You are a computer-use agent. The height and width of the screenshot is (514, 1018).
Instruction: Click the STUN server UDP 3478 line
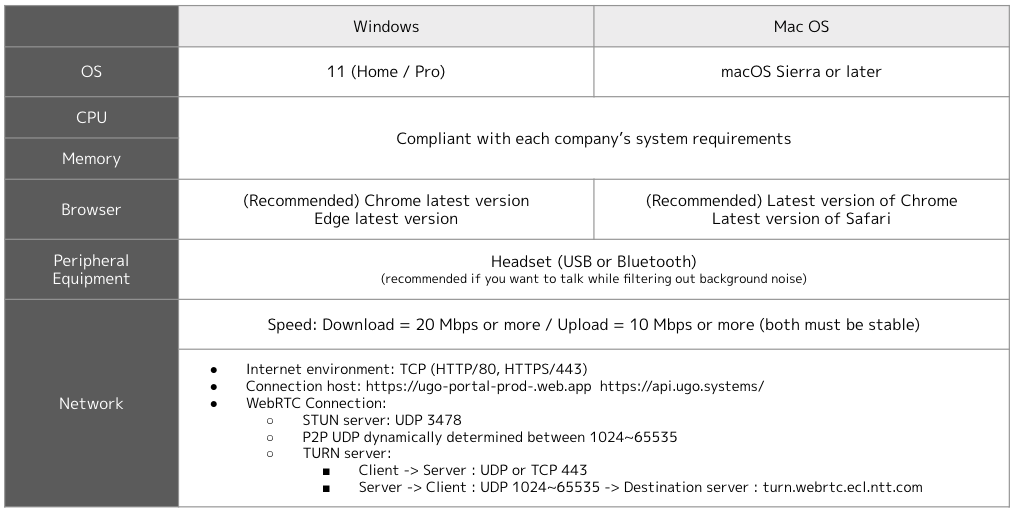click(382, 420)
